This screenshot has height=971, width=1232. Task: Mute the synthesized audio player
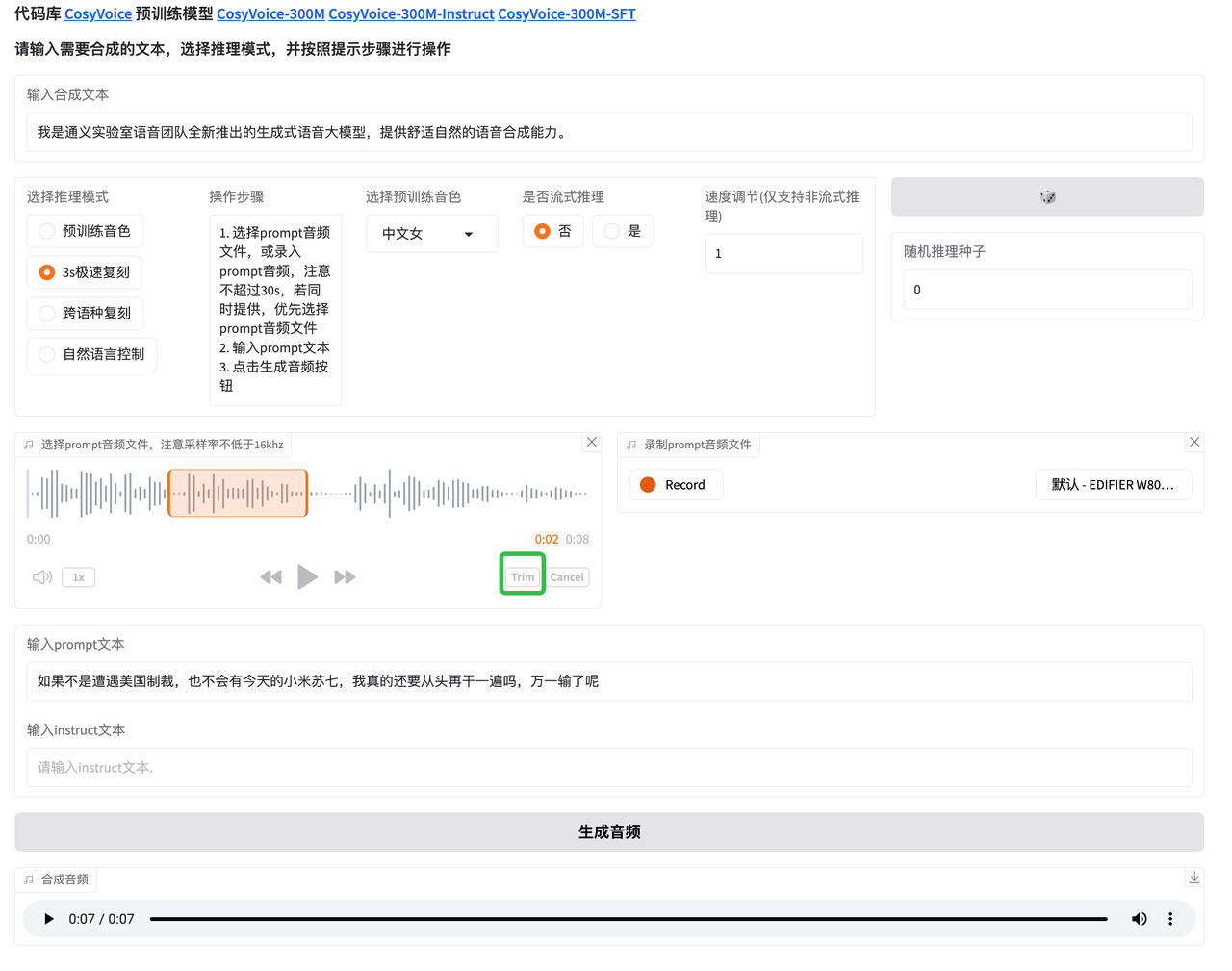click(x=1139, y=919)
